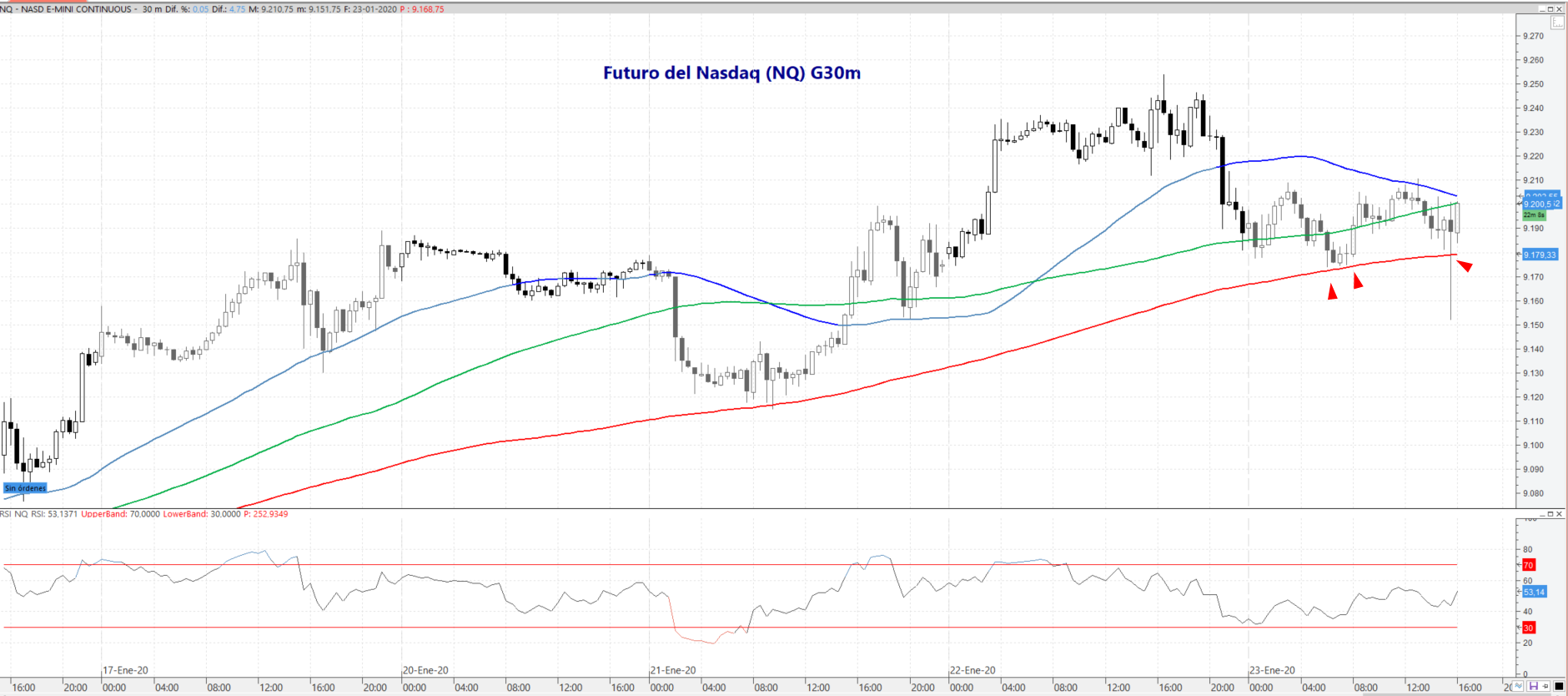This screenshot has width=1568, height=696.
Task: Click the red 30 lower band label
Action: pos(1528,628)
